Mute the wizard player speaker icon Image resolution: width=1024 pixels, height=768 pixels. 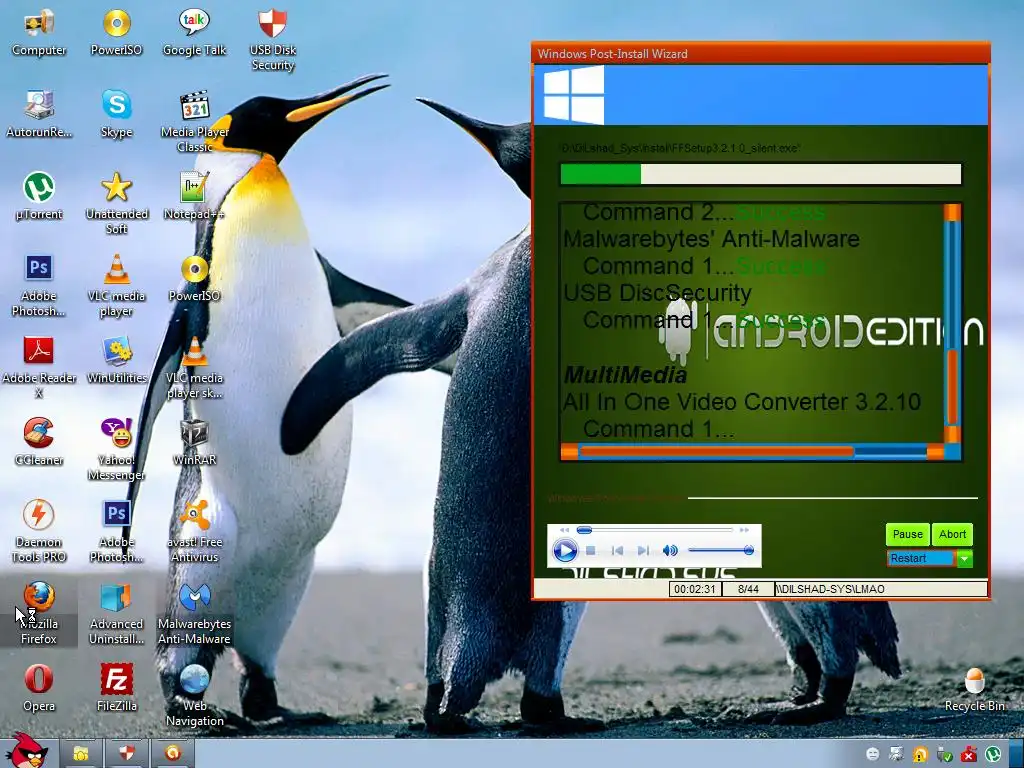(670, 551)
